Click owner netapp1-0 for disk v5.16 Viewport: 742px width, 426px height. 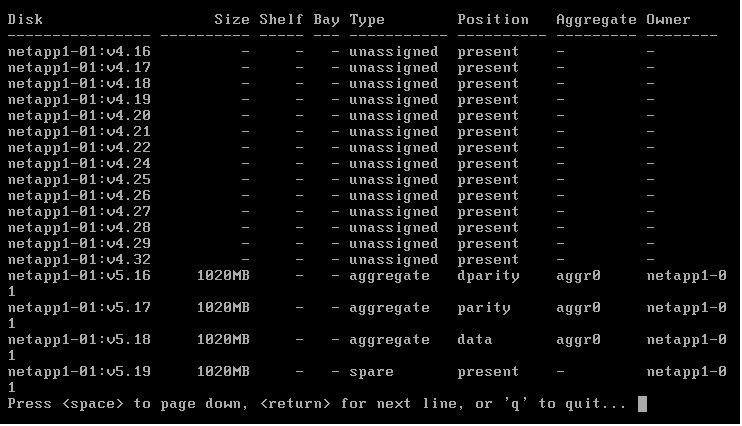[x=686, y=277]
